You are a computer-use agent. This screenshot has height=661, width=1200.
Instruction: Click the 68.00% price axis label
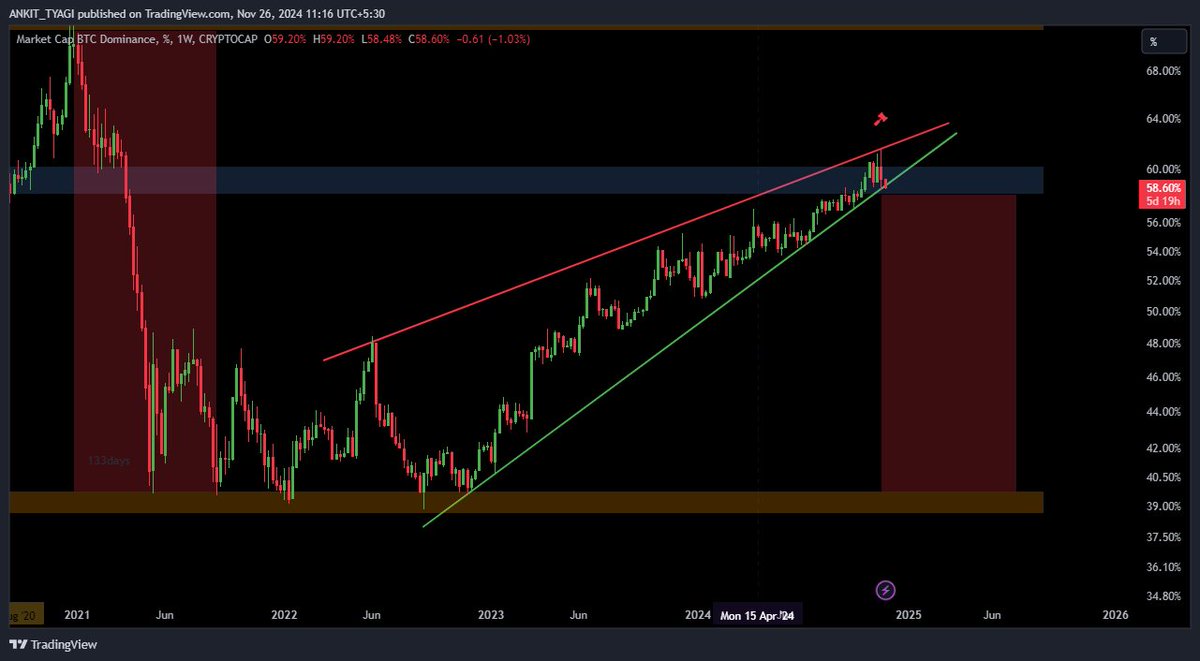[1163, 71]
